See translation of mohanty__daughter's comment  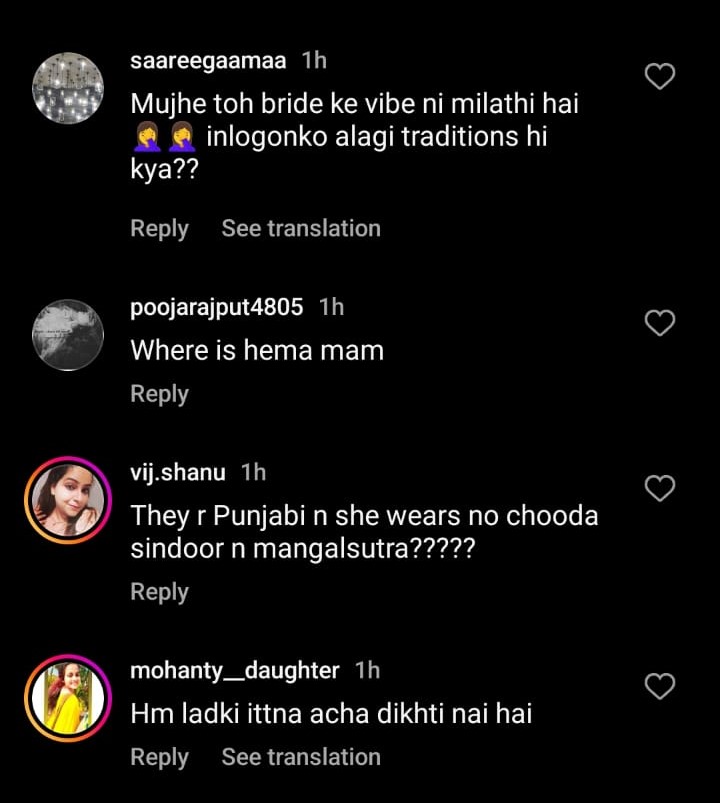[x=301, y=757]
